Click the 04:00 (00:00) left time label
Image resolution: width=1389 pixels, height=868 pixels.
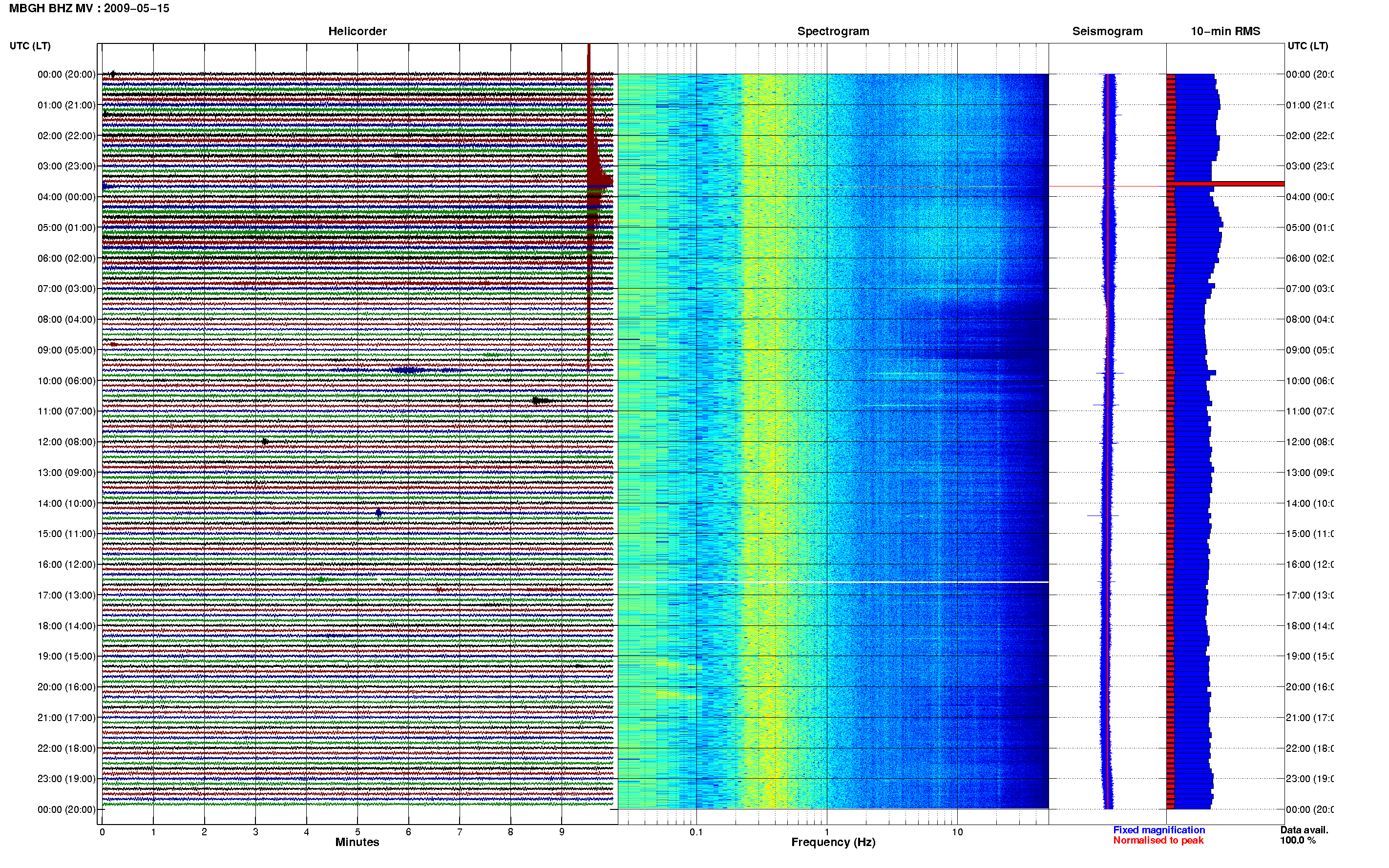pyautogui.click(x=66, y=197)
